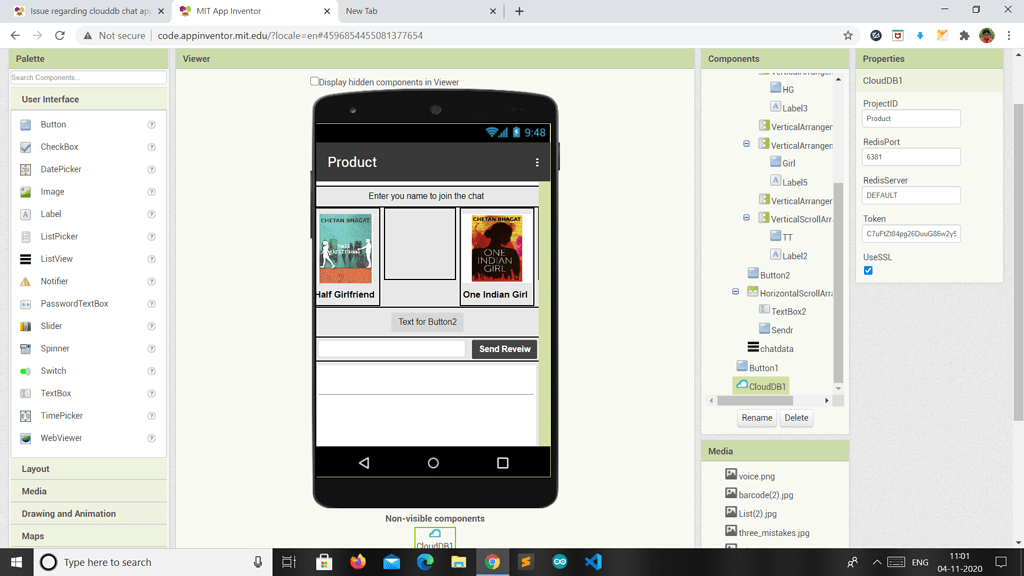The image size is (1024, 576).
Task: Click the Delete button below the components tree
Action: tap(796, 417)
